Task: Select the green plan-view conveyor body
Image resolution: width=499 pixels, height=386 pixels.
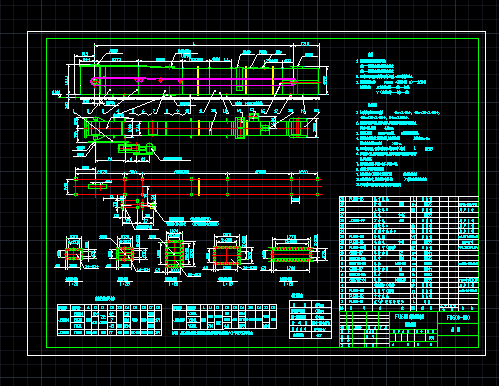Action: coord(196,127)
